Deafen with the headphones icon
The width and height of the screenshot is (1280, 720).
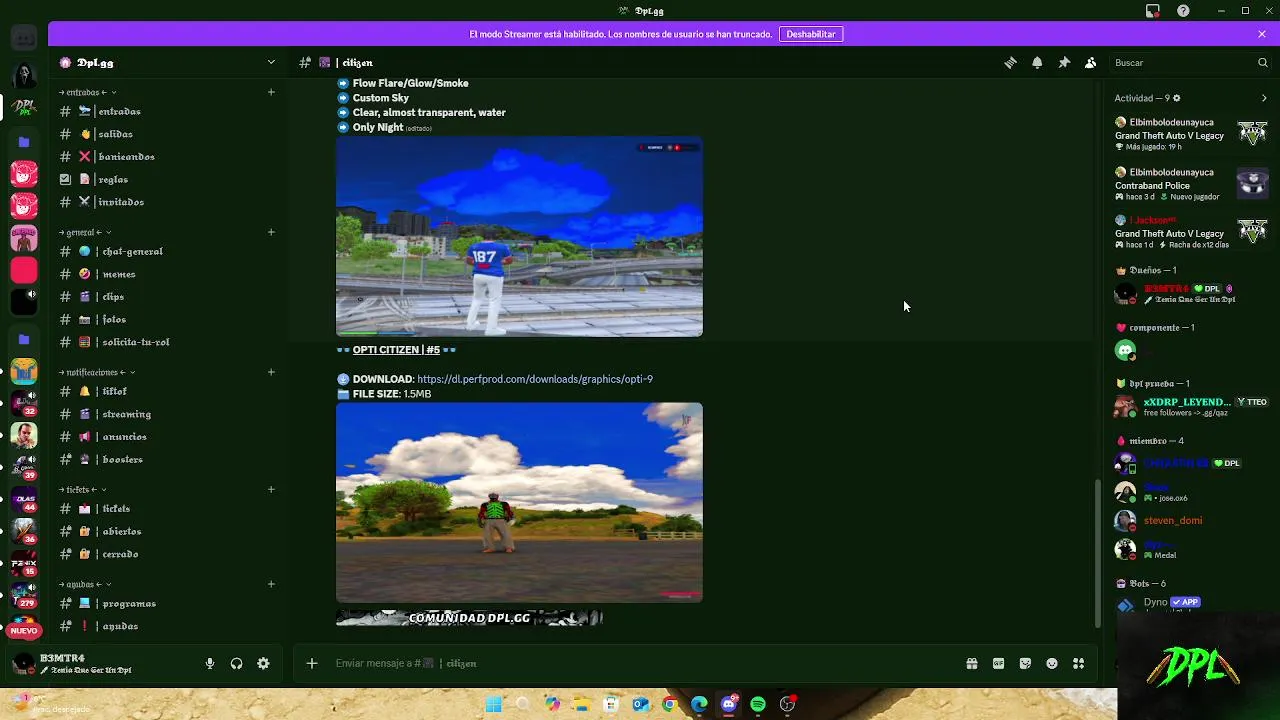click(237, 663)
